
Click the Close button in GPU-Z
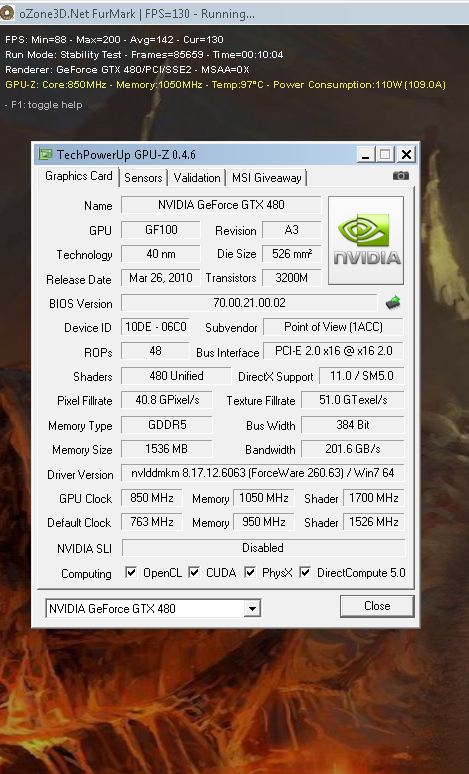(377, 606)
